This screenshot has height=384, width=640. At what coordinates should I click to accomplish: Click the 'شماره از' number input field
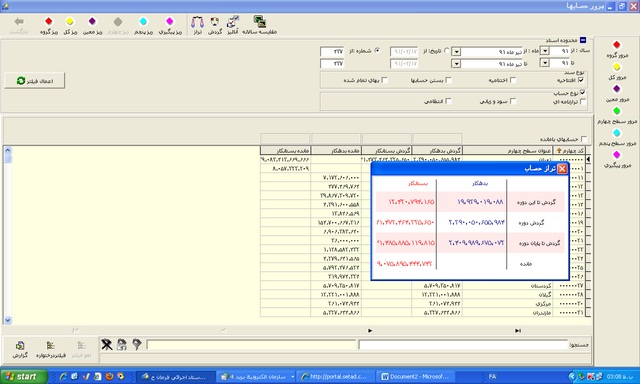coord(332,51)
